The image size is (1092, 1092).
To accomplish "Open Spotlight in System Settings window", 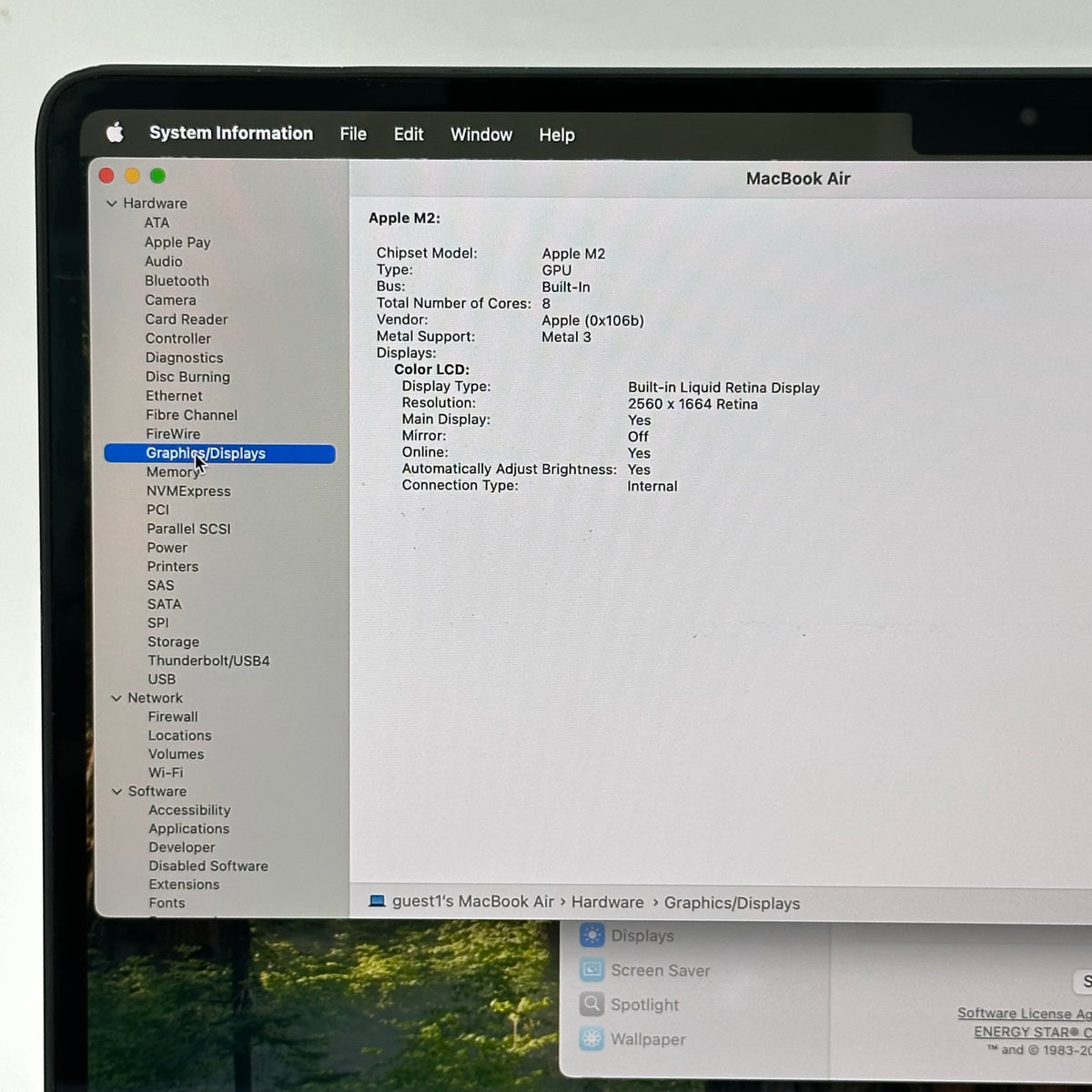I will click(x=630, y=1005).
